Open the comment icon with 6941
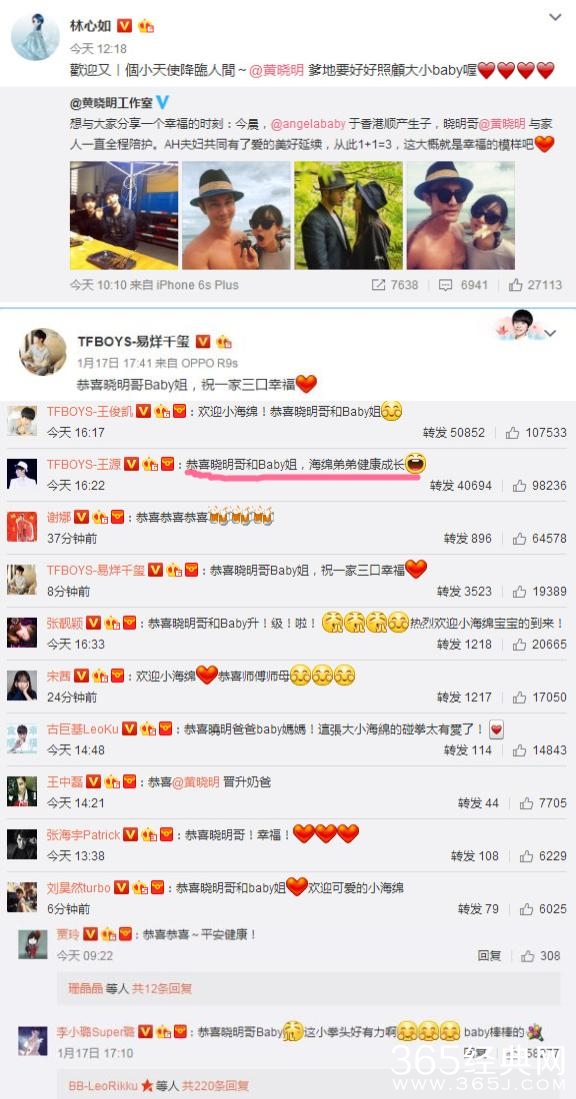576x1099 pixels. click(x=445, y=285)
